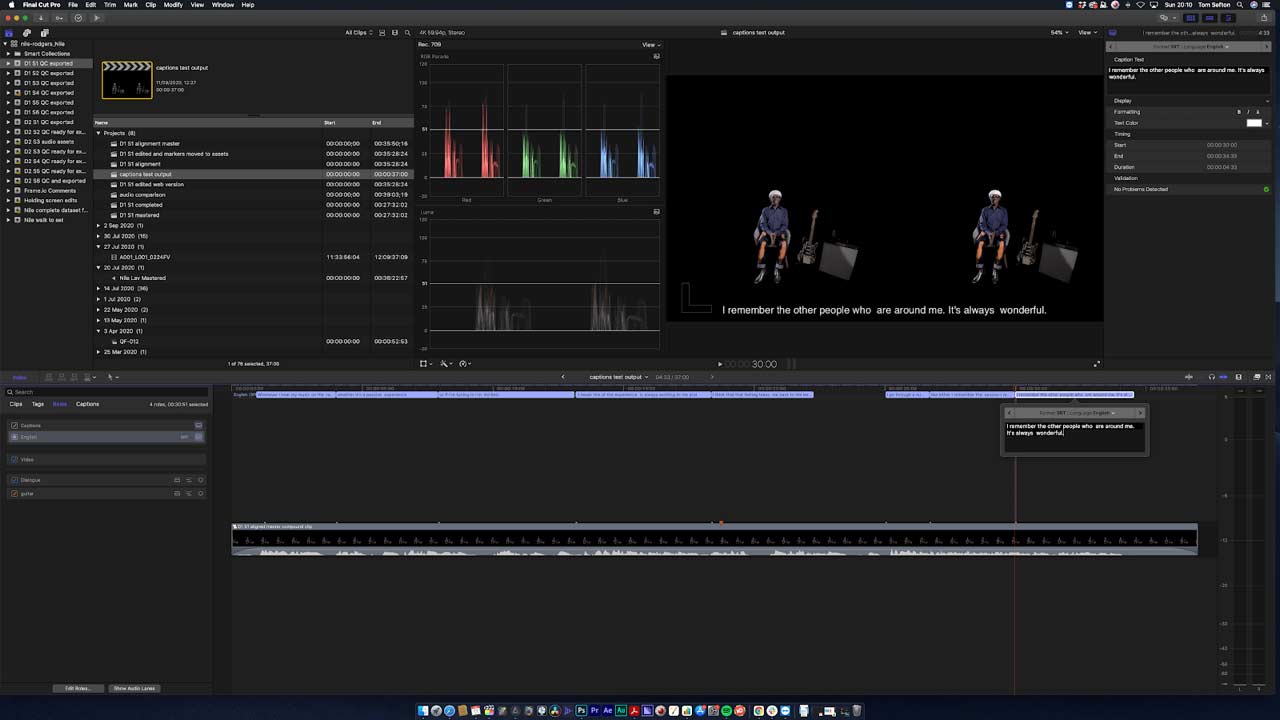
Task: Open the caption Text Color dropdown arrow
Action: click(1267, 123)
